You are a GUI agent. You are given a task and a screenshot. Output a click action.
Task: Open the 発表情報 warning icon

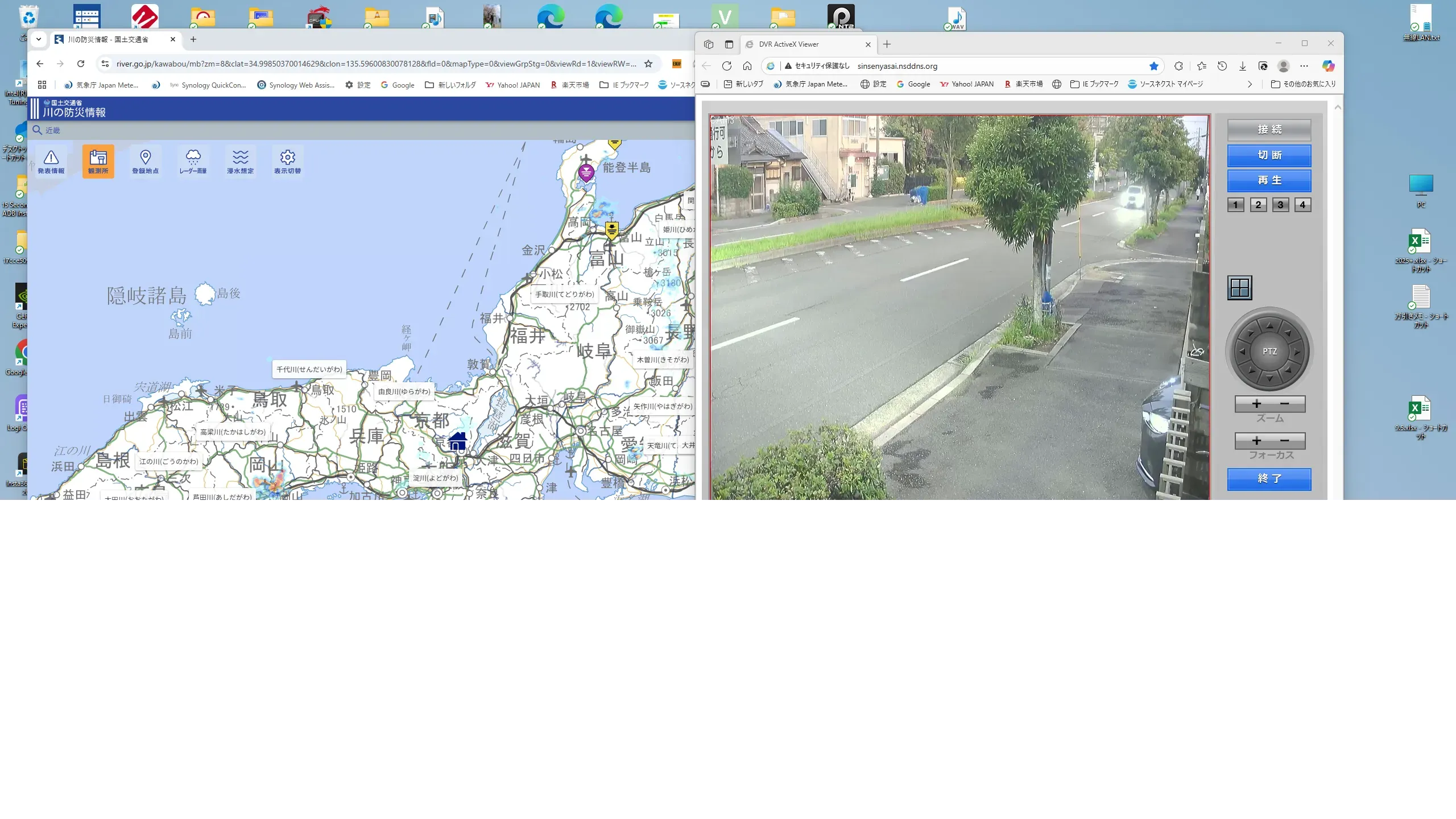pyautogui.click(x=51, y=161)
